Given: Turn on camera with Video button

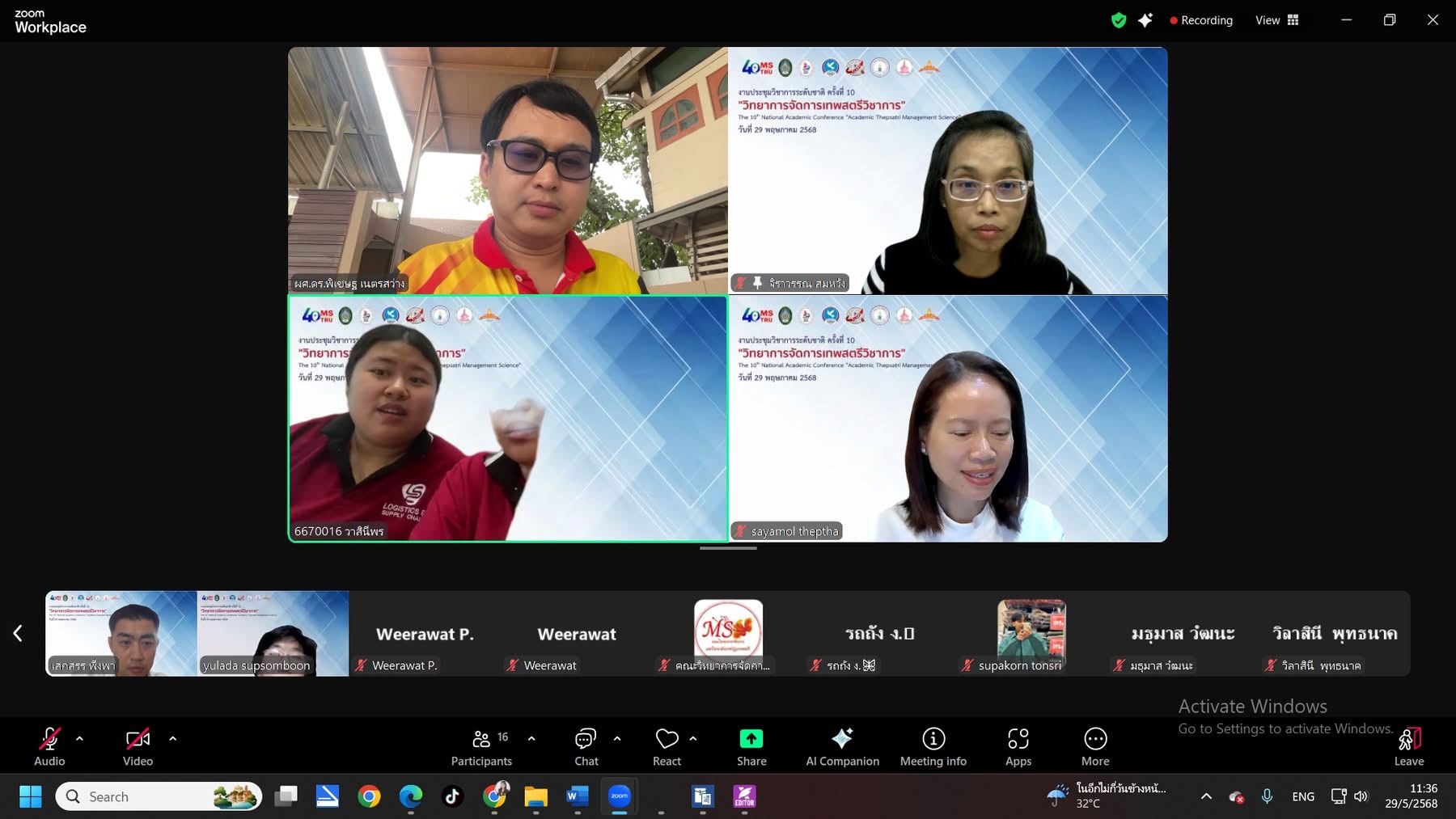Looking at the screenshot, I should pyautogui.click(x=138, y=747).
